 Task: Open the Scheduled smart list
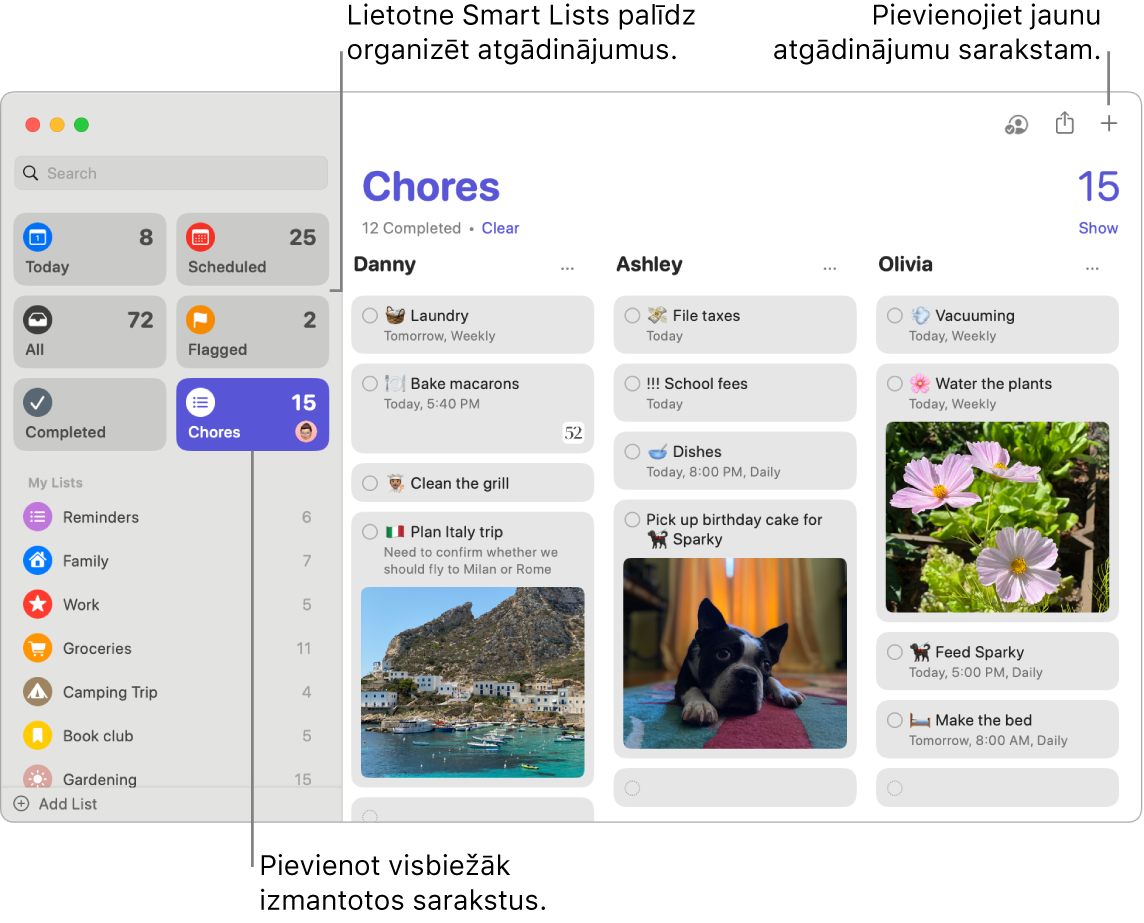coord(252,249)
